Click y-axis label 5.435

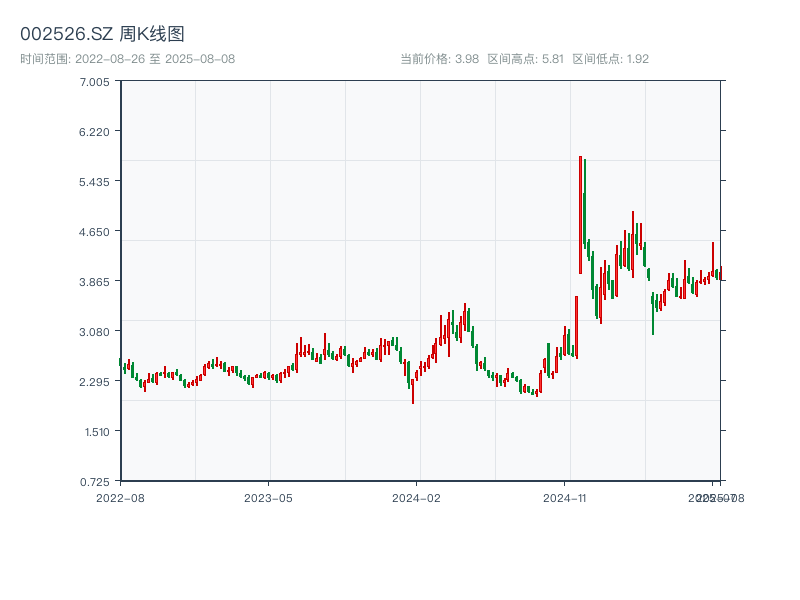pos(94,182)
